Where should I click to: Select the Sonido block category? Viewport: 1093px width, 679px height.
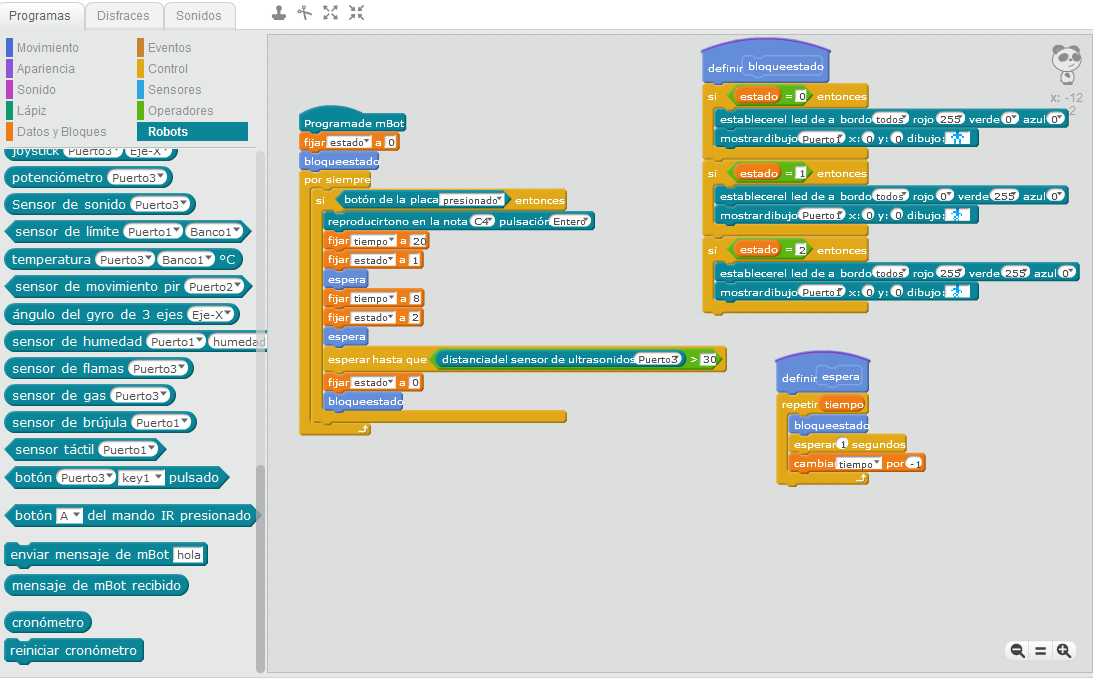click(36, 89)
